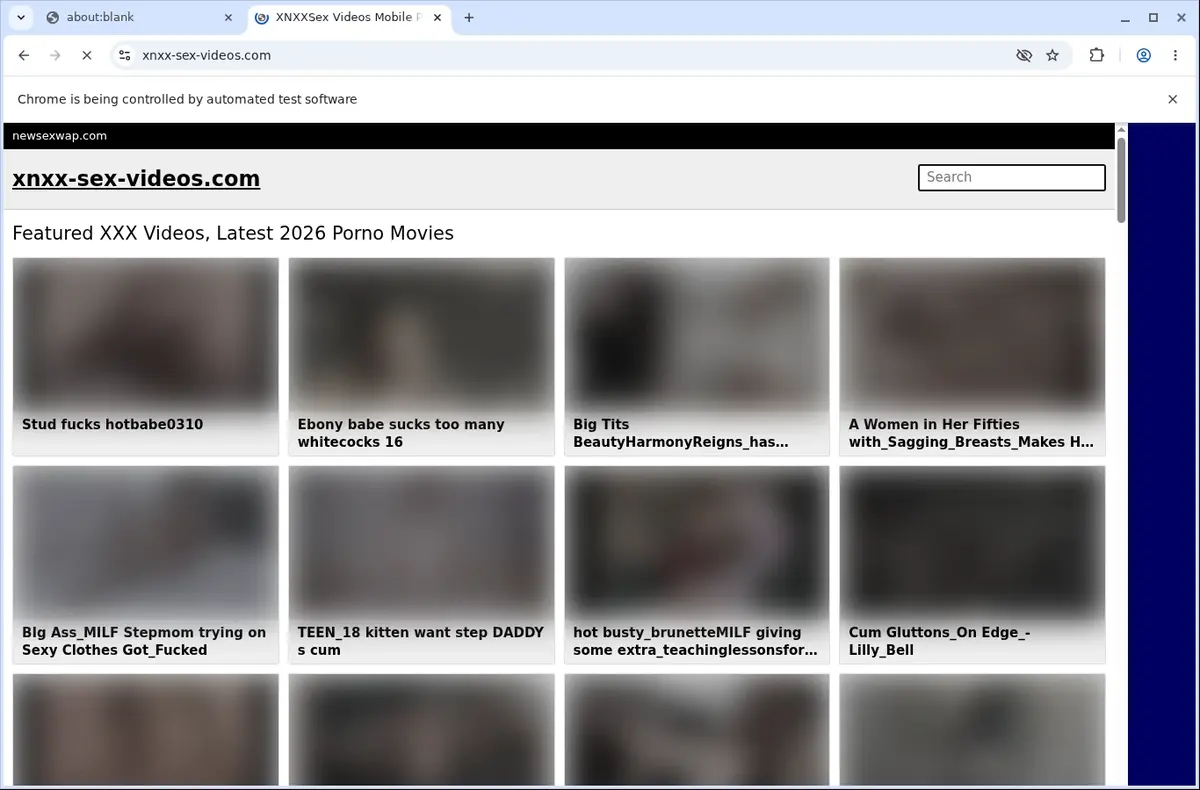The width and height of the screenshot is (1200, 790).
Task: Click the newsexwap.com link in black bar
Action: coord(59,136)
